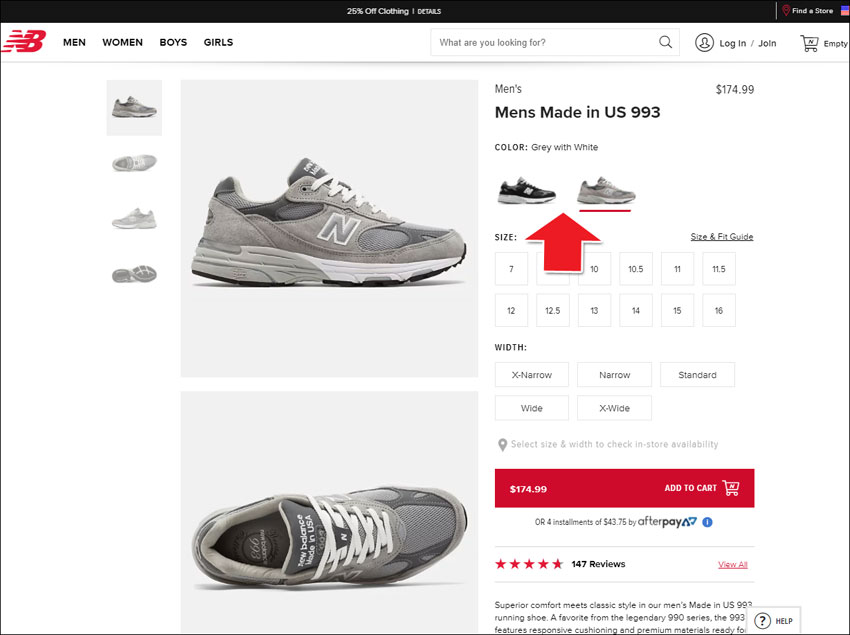Click the Join link
This screenshot has width=850, height=635.
[767, 43]
